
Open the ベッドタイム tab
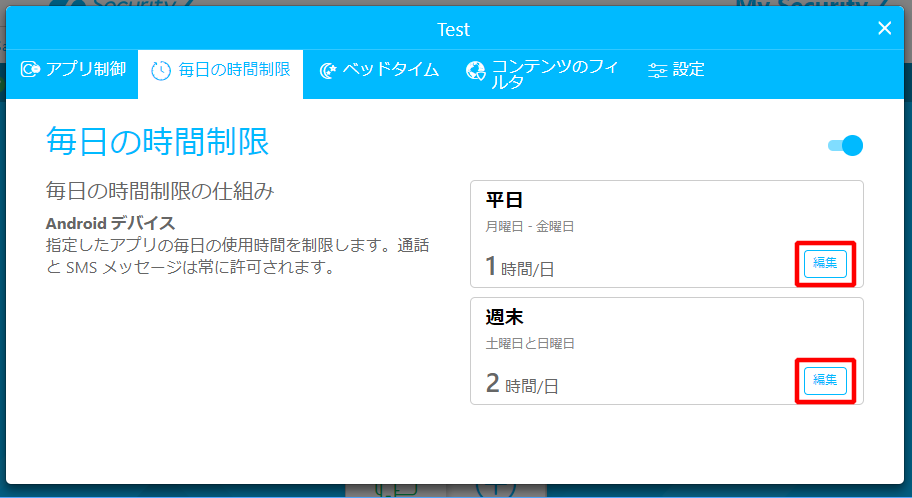390,70
